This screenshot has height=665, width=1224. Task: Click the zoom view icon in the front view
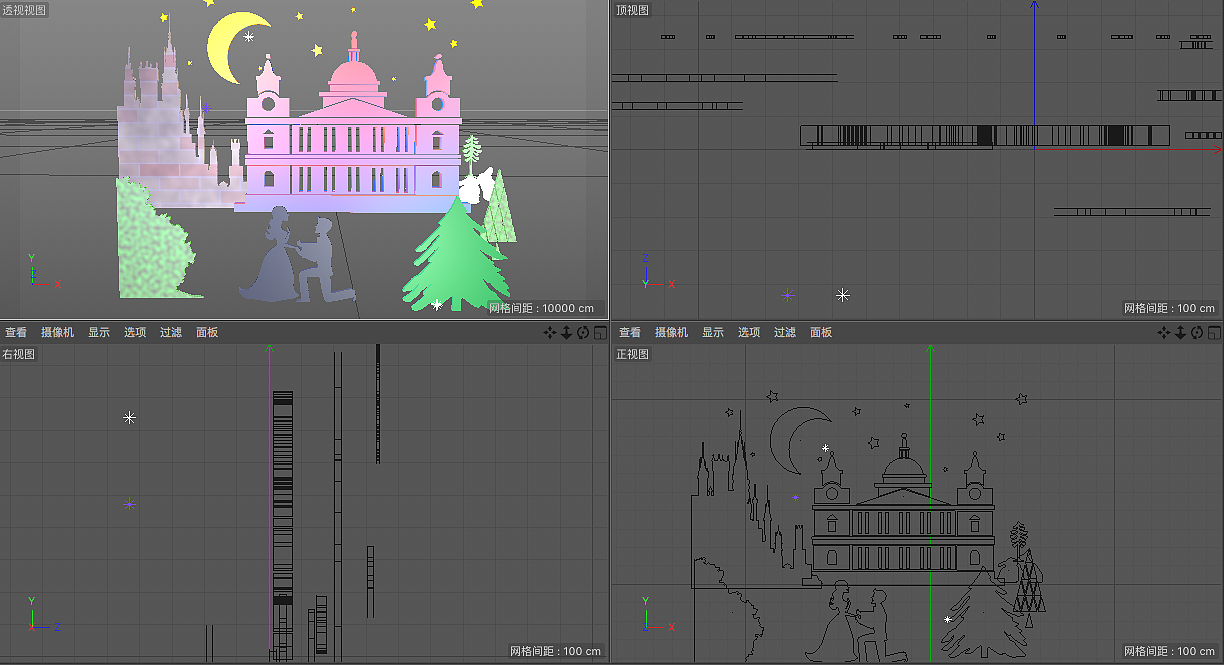point(1180,332)
